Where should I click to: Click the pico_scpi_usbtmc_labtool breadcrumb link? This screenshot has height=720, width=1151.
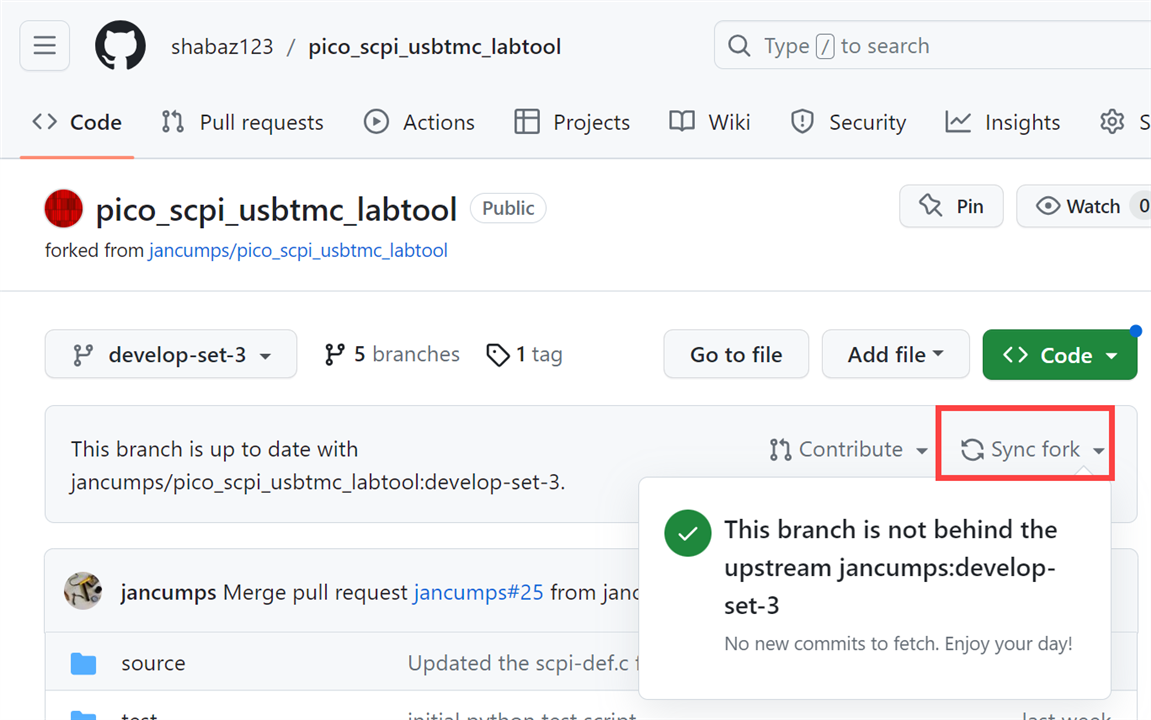(435, 46)
